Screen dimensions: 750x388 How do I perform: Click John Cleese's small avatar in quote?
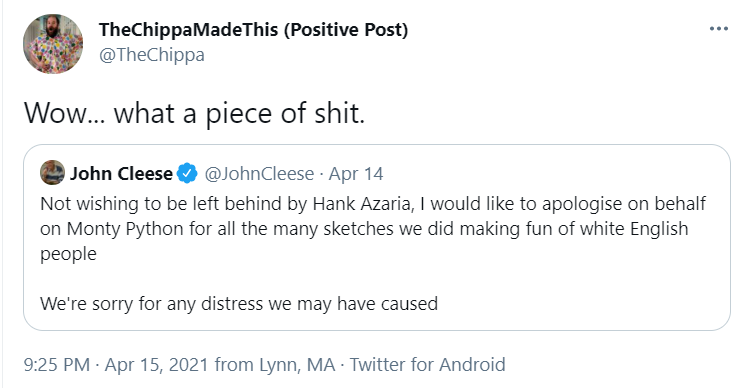(52, 173)
